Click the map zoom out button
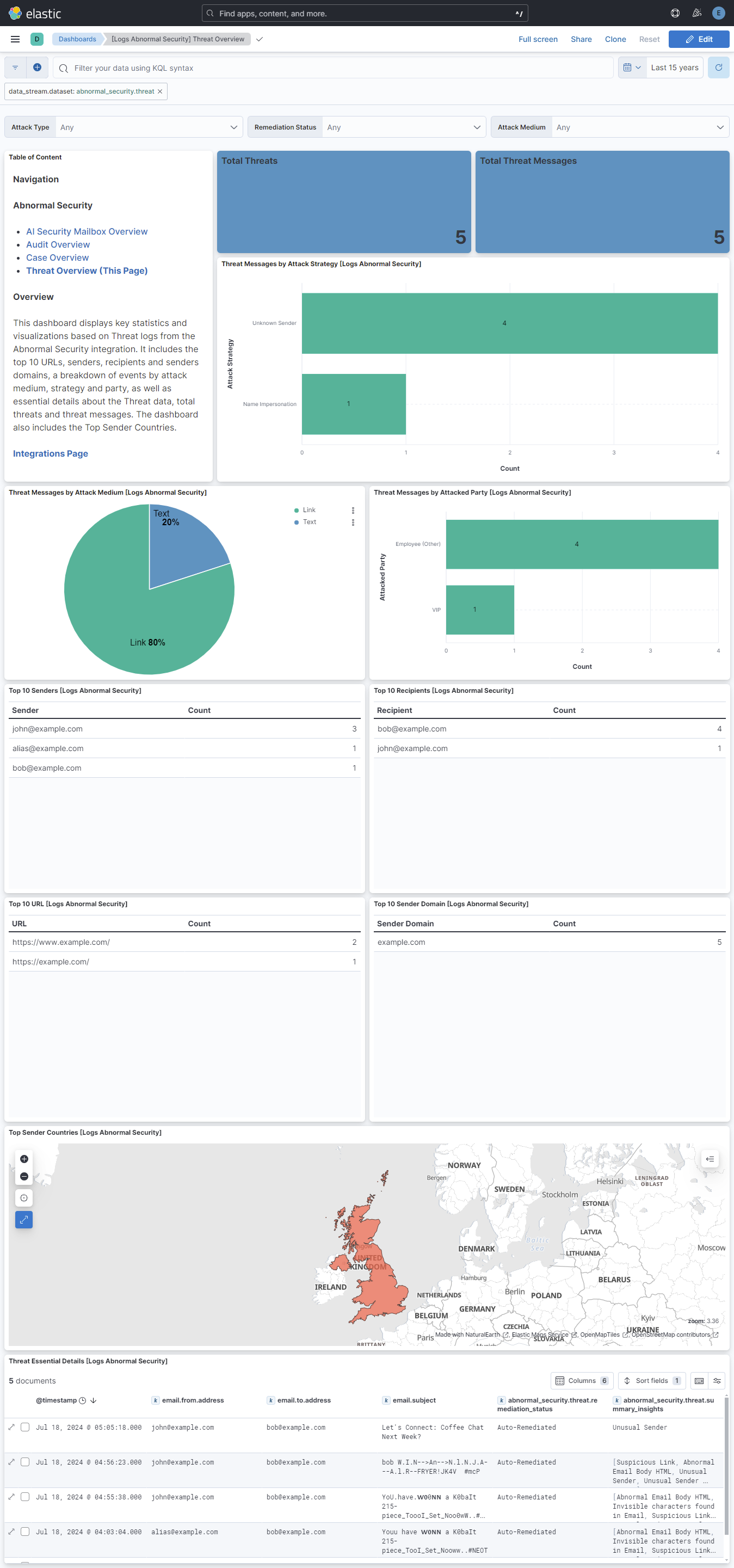This screenshot has width=734, height=1568. click(24, 1177)
